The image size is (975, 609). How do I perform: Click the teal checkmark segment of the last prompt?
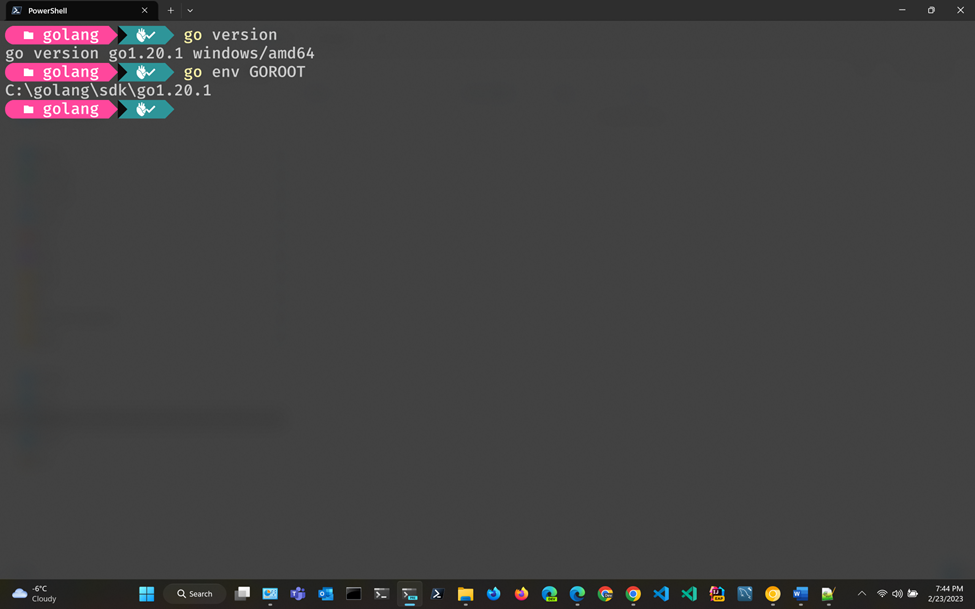click(x=146, y=109)
